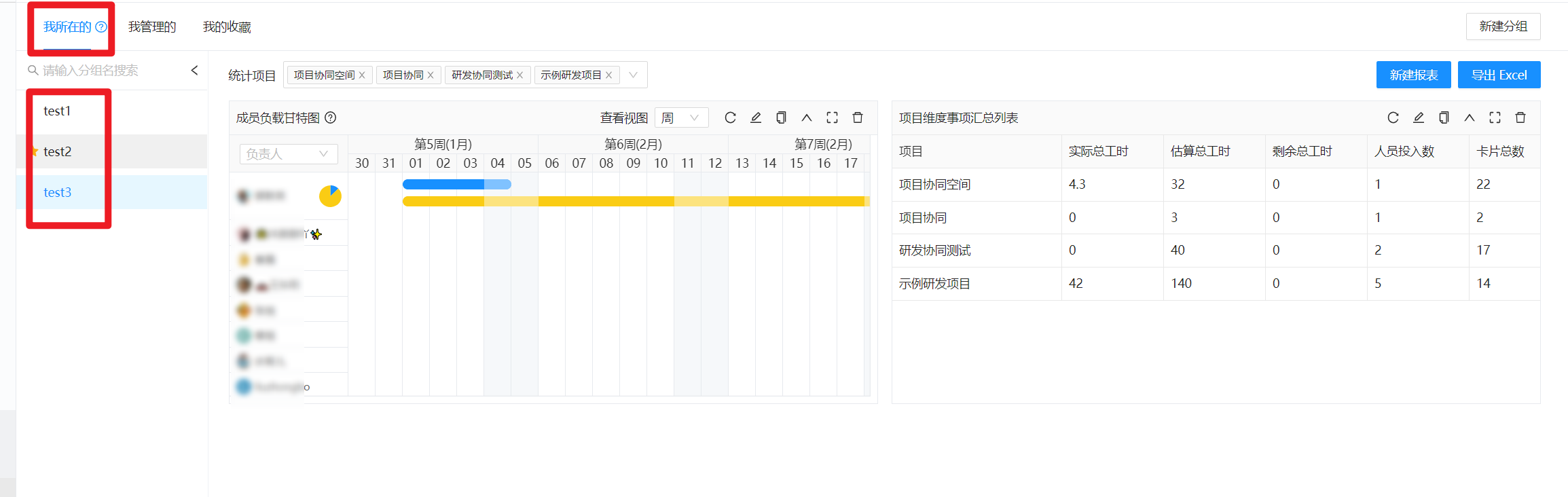
Task: Open the 负责人 filter dropdown
Action: (289, 154)
